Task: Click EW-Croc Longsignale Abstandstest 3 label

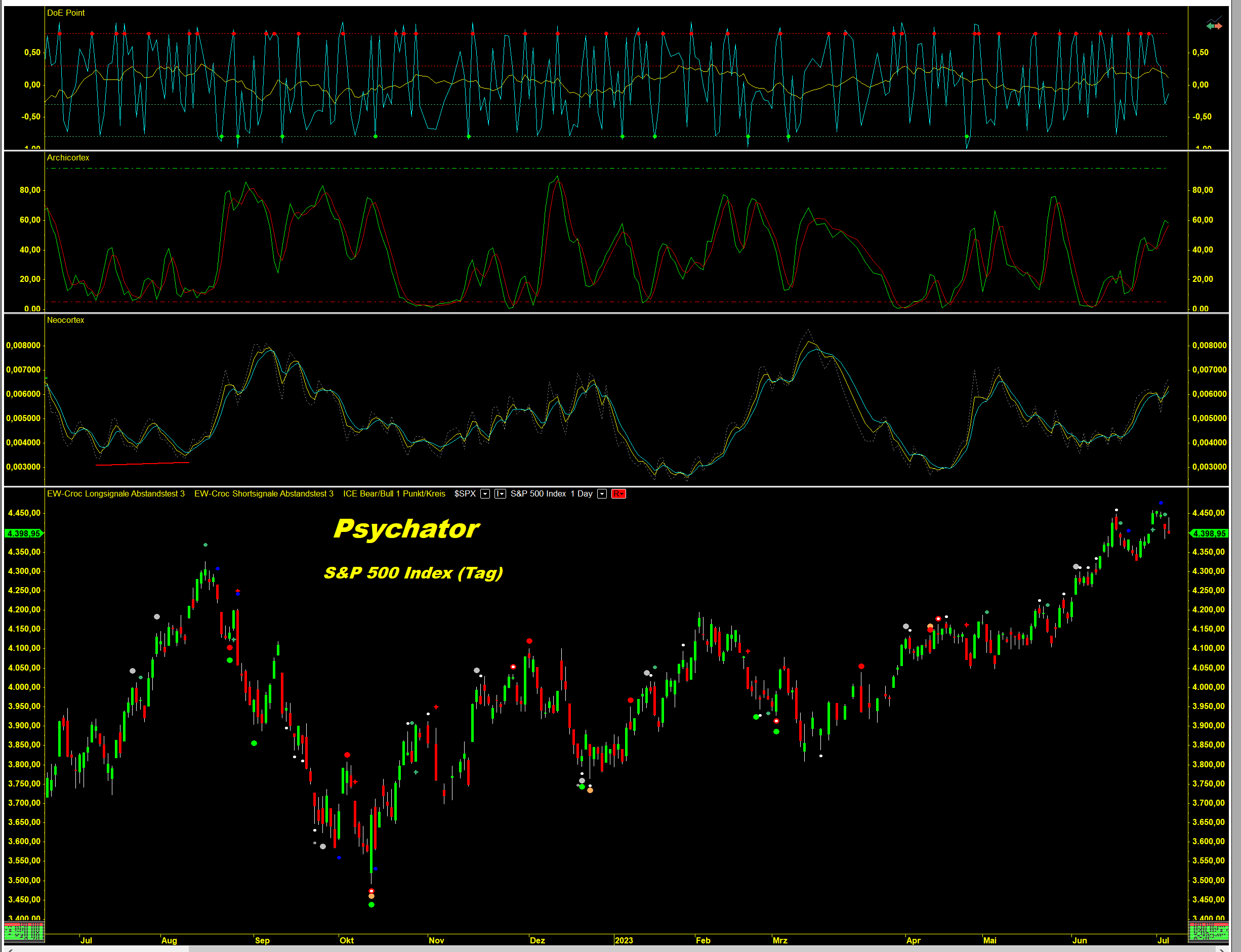Action: (x=115, y=493)
